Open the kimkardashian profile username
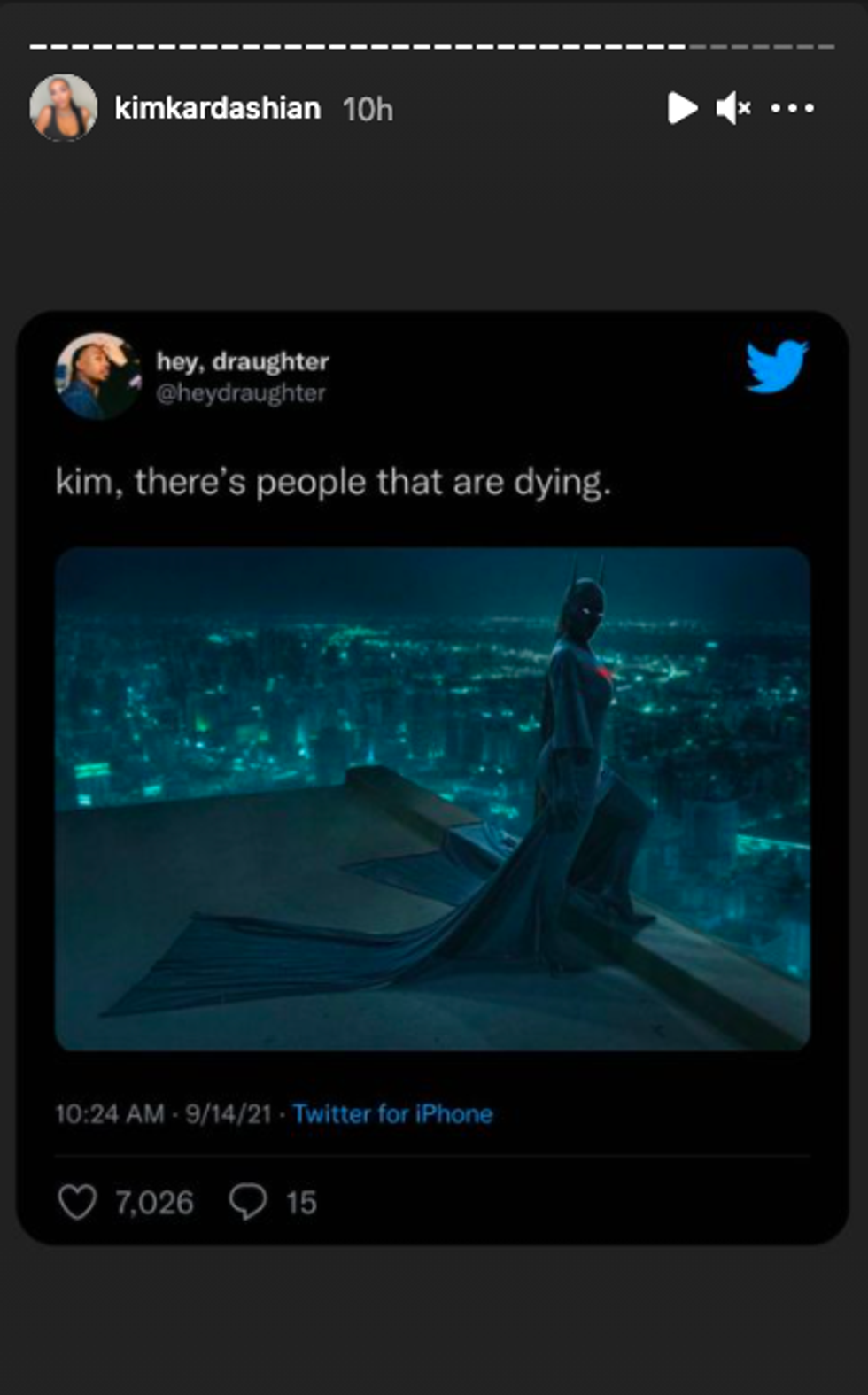This screenshot has height=1395, width=868. [x=217, y=108]
